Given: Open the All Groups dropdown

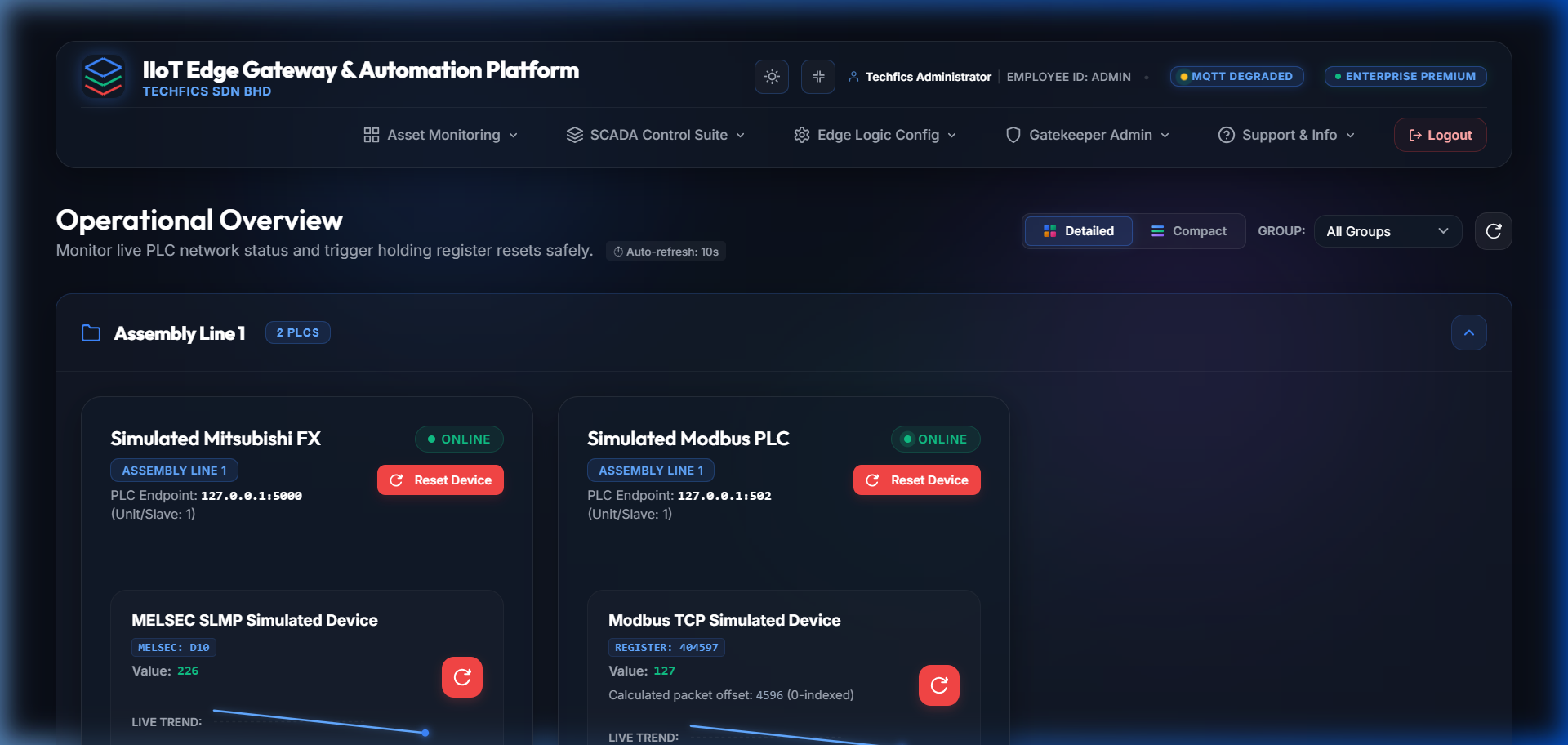Looking at the screenshot, I should click(x=1388, y=231).
